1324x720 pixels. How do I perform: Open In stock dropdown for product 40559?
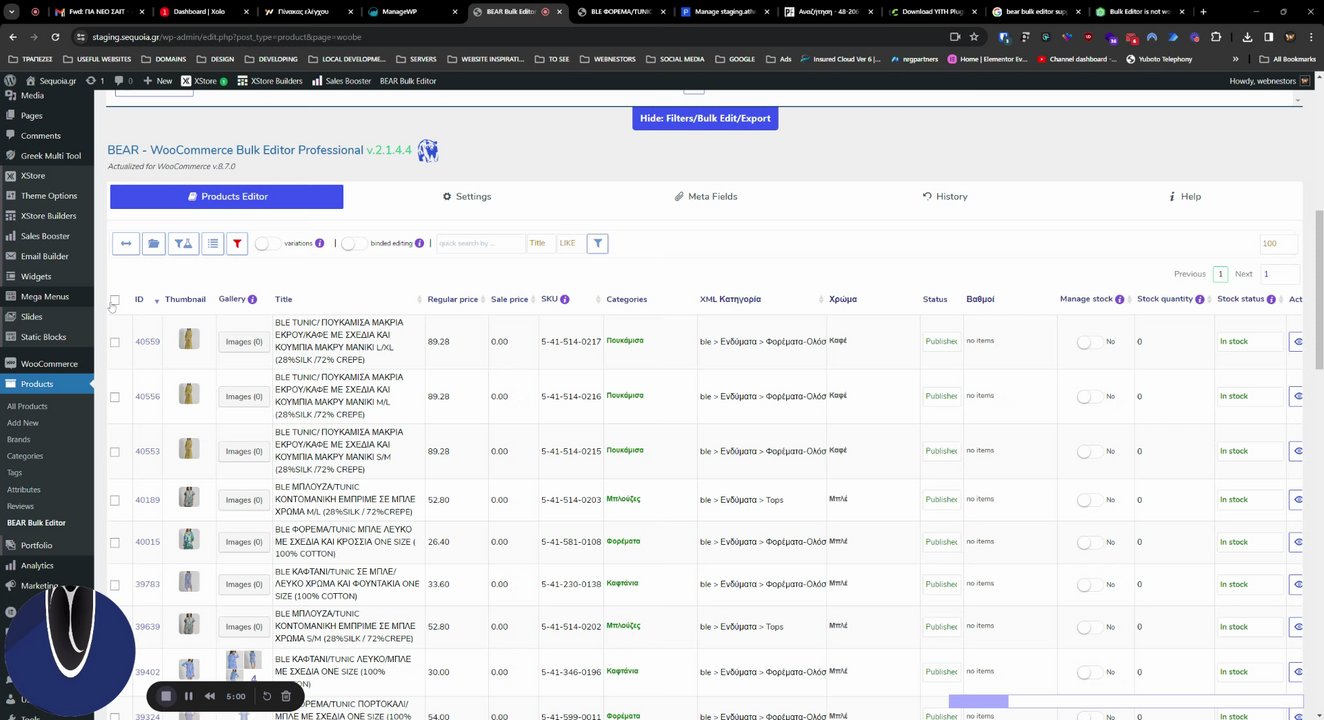point(1249,342)
